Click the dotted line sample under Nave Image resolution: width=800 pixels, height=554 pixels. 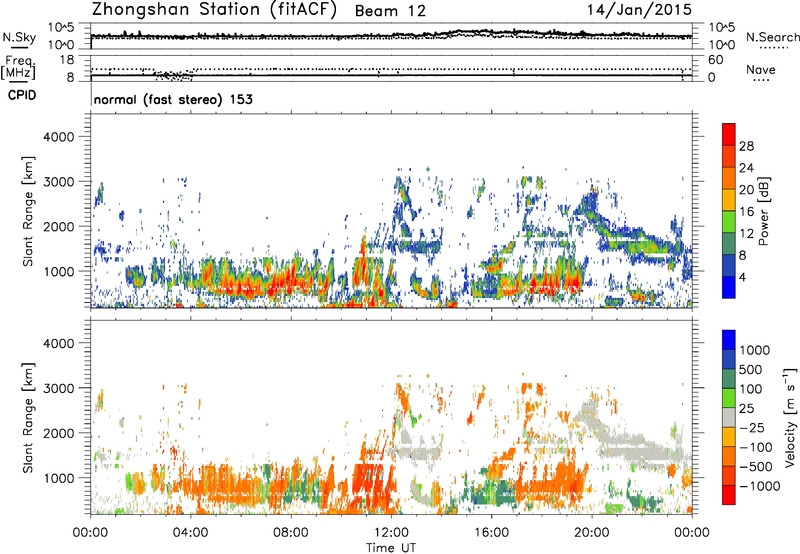761,80
